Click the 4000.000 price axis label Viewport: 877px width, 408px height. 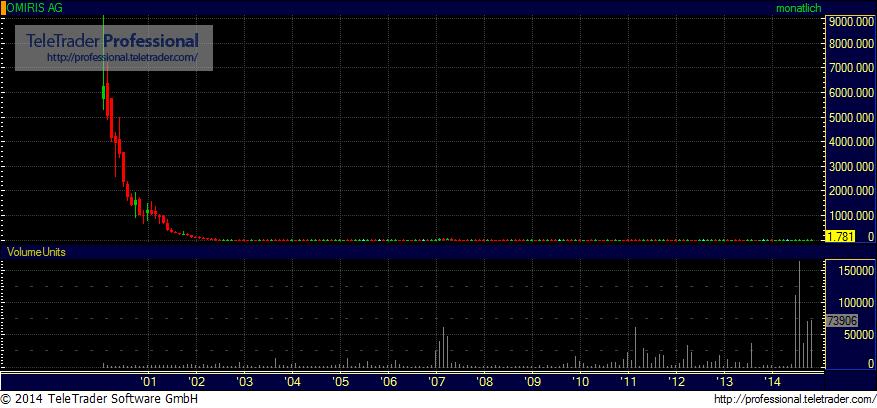tap(850, 142)
